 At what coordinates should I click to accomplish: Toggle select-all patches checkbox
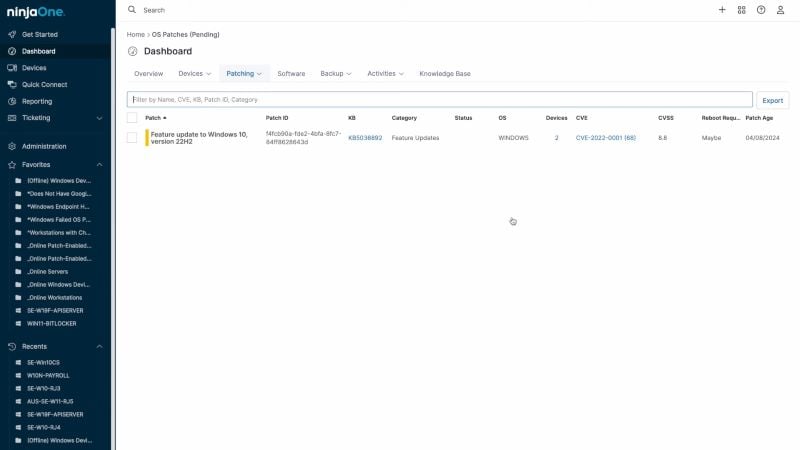132,118
